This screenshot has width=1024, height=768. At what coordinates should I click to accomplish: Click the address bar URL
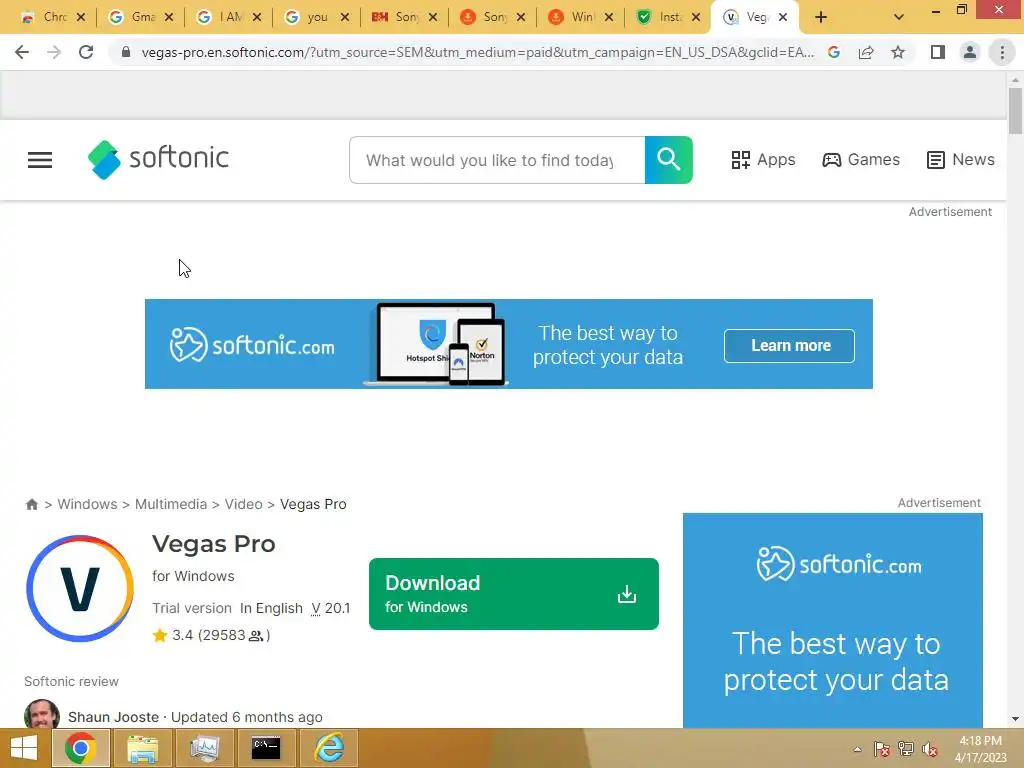[477, 52]
